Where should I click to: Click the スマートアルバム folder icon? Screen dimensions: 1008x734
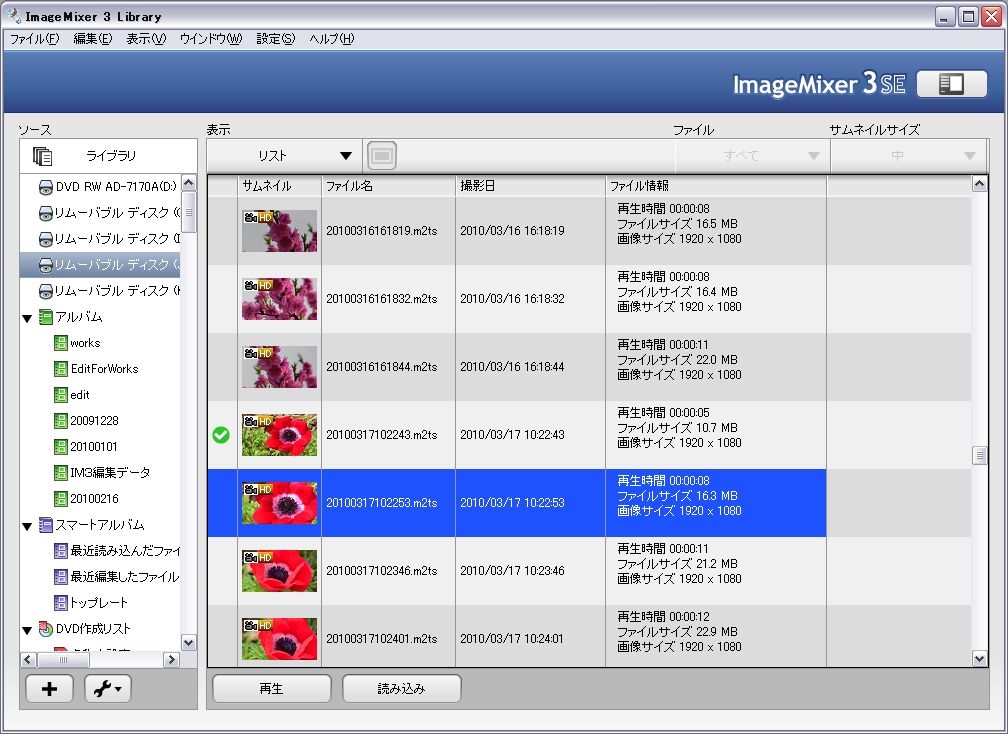click(x=46, y=525)
